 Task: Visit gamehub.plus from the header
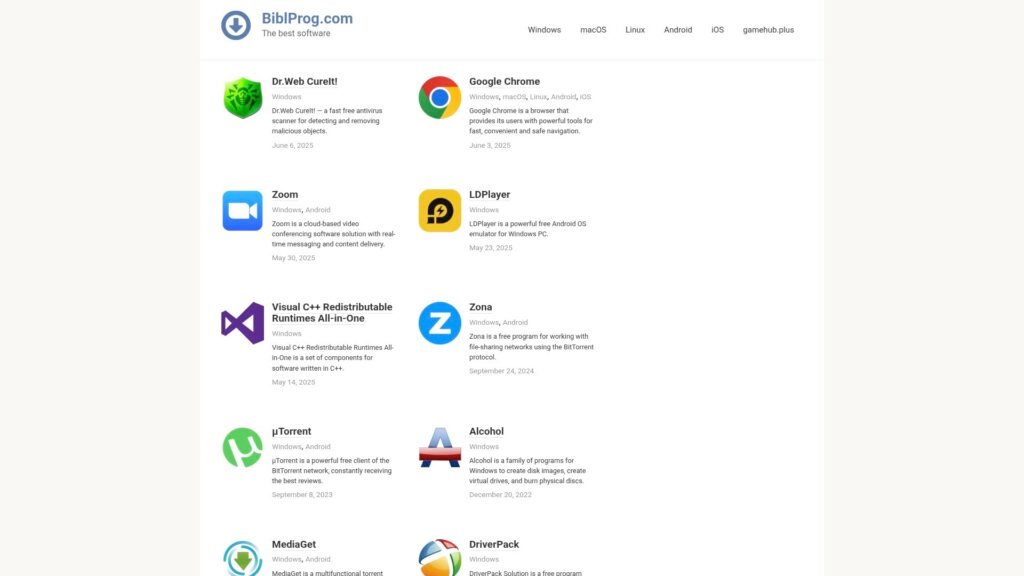tap(768, 30)
